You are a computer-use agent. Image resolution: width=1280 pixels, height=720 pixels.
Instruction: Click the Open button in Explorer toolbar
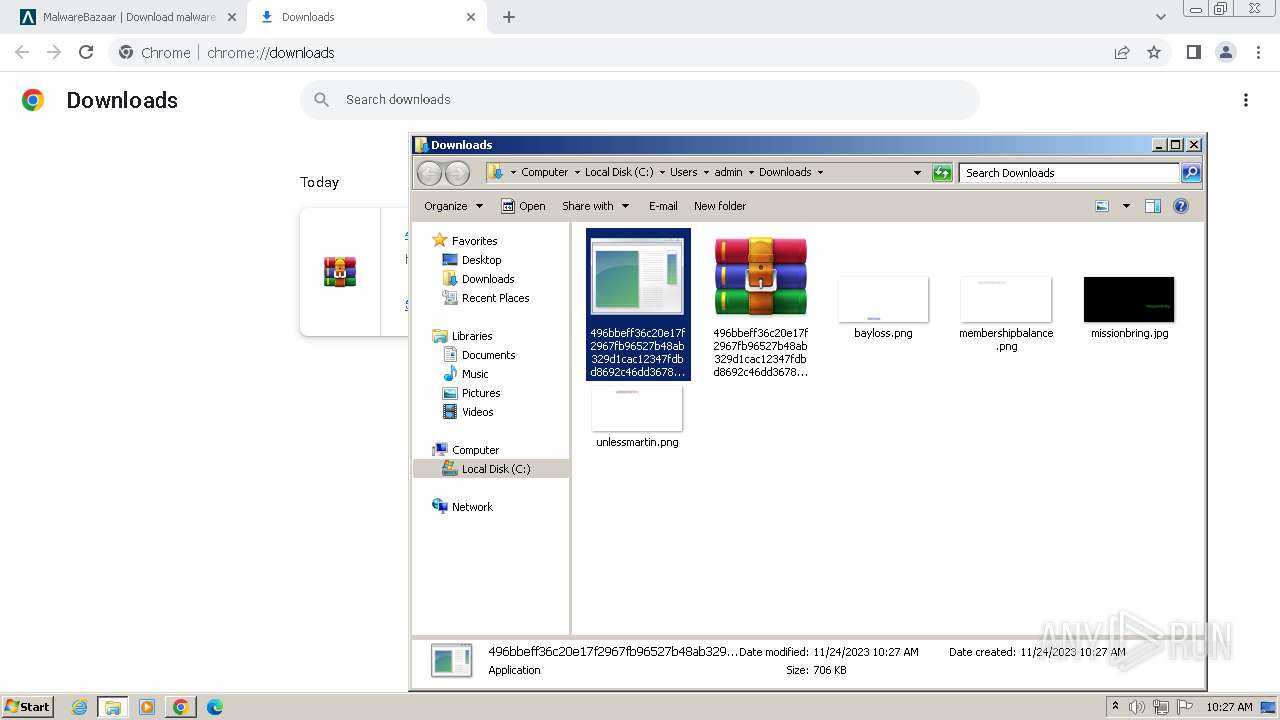[x=523, y=206]
